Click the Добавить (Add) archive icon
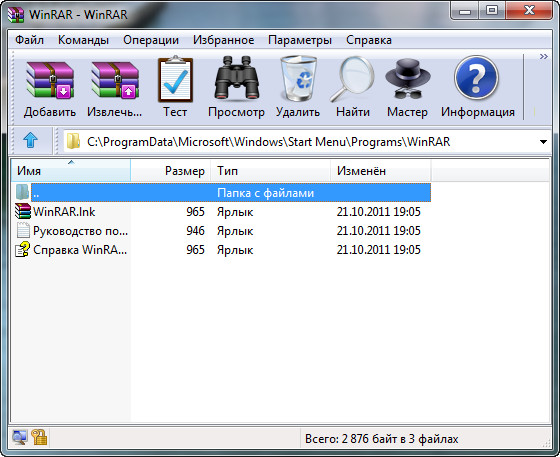This screenshot has height=457, width=560. coord(50,79)
